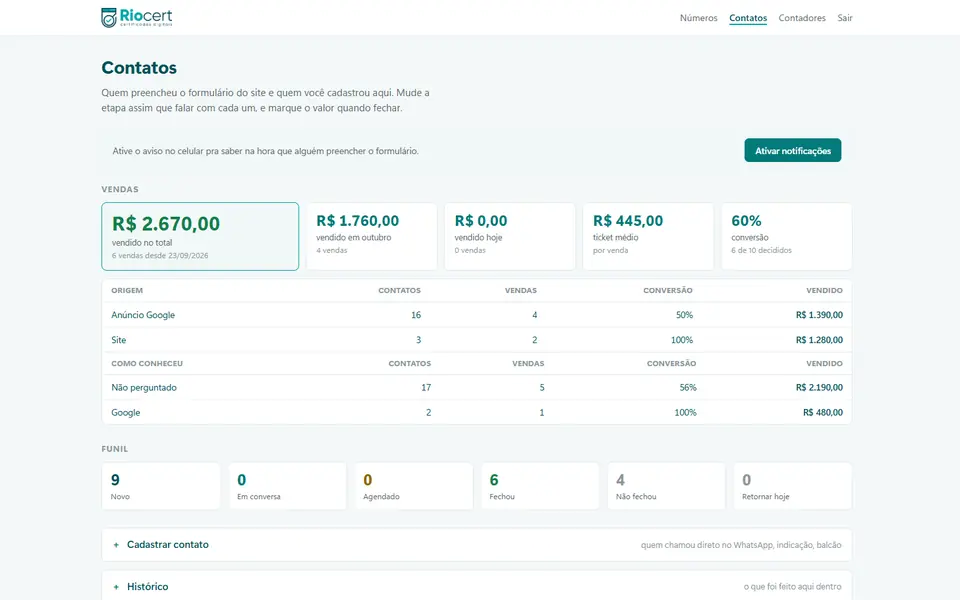Filter funnel by Retornar hoje
This screenshot has height=600, width=960.
793,486
